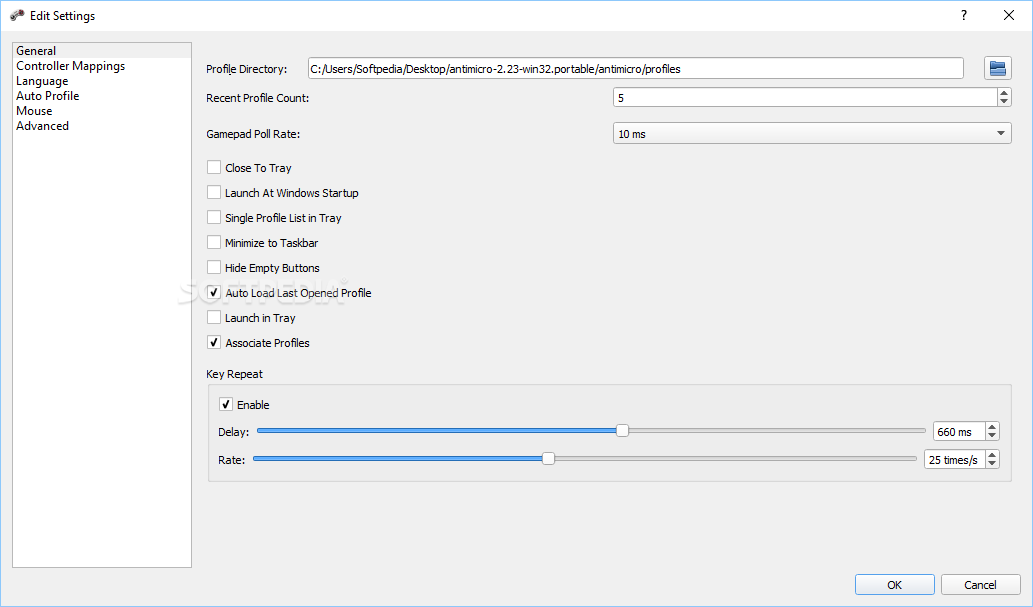Click the antimicro gamepad icon in title bar

tap(17, 16)
